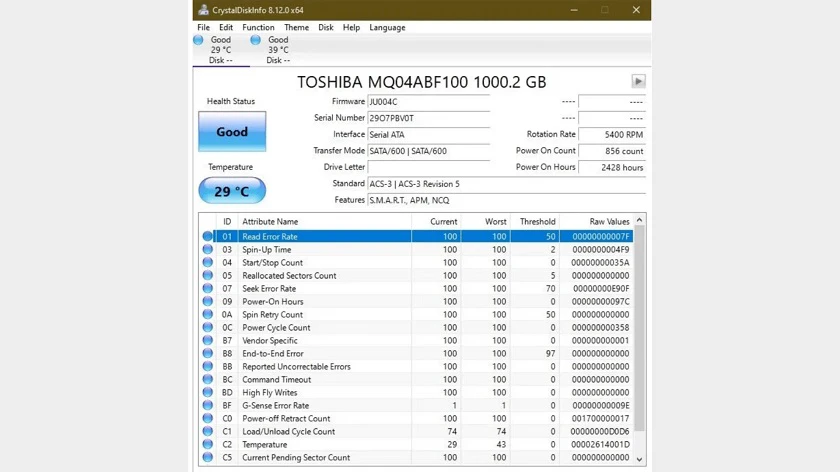Click the next disk arrow button
The image size is (840, 472).
pyautogui.click(x=638, y=81)
